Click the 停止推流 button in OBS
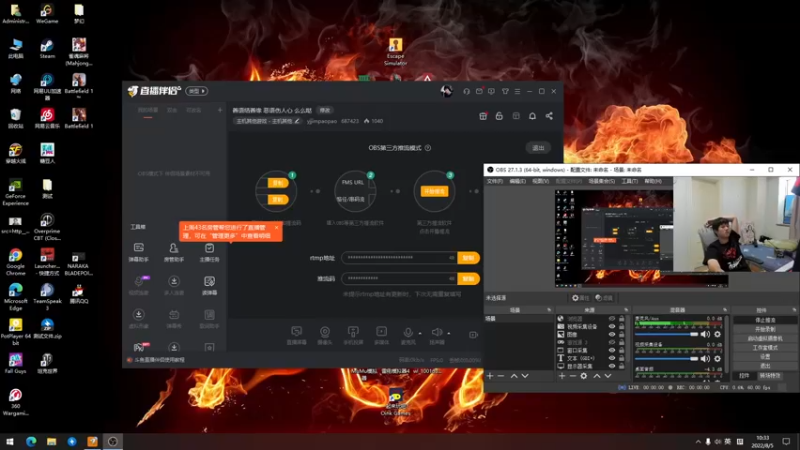The image size is (800, 450). click(x=765, y=320)
